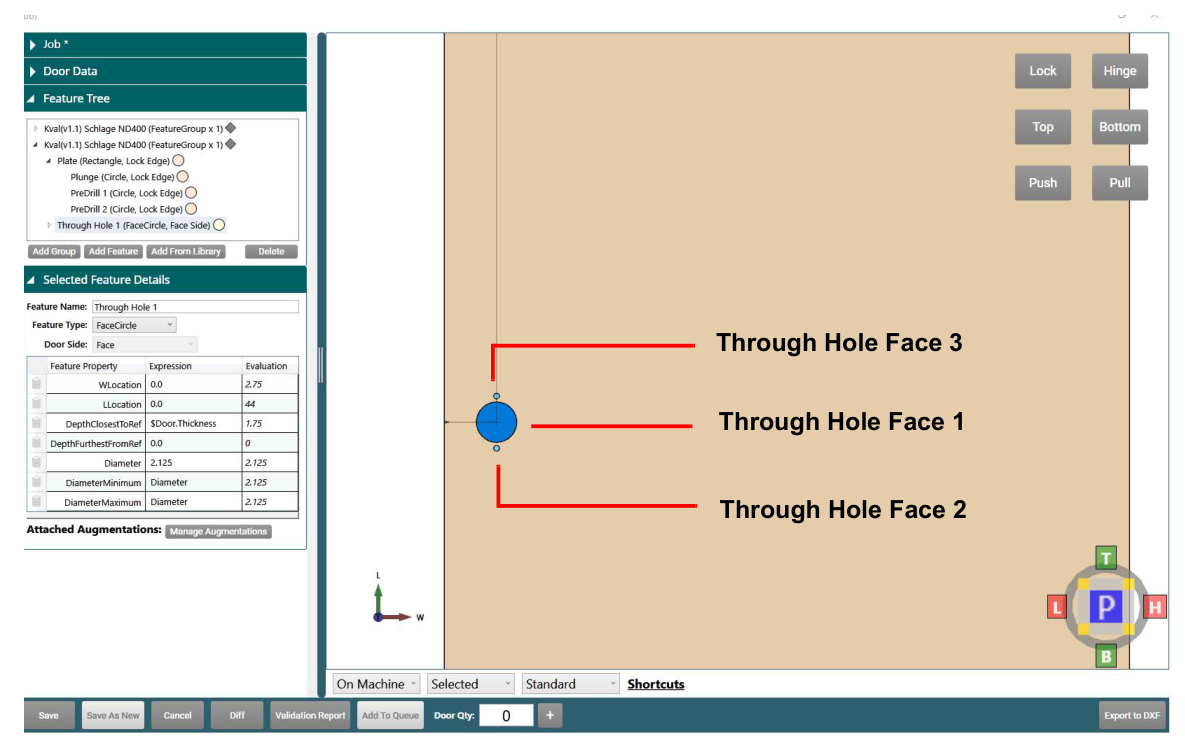Click the trash icon in the WLocation row

coord(36,384)
